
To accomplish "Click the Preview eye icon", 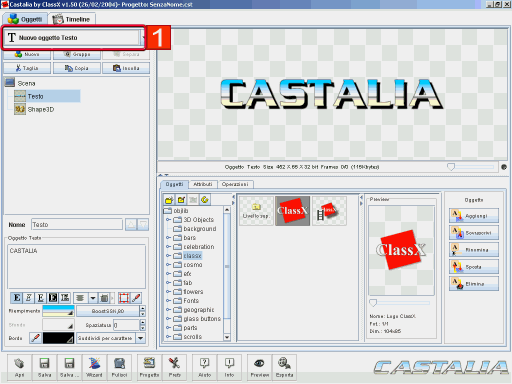I will pos(260,367).
